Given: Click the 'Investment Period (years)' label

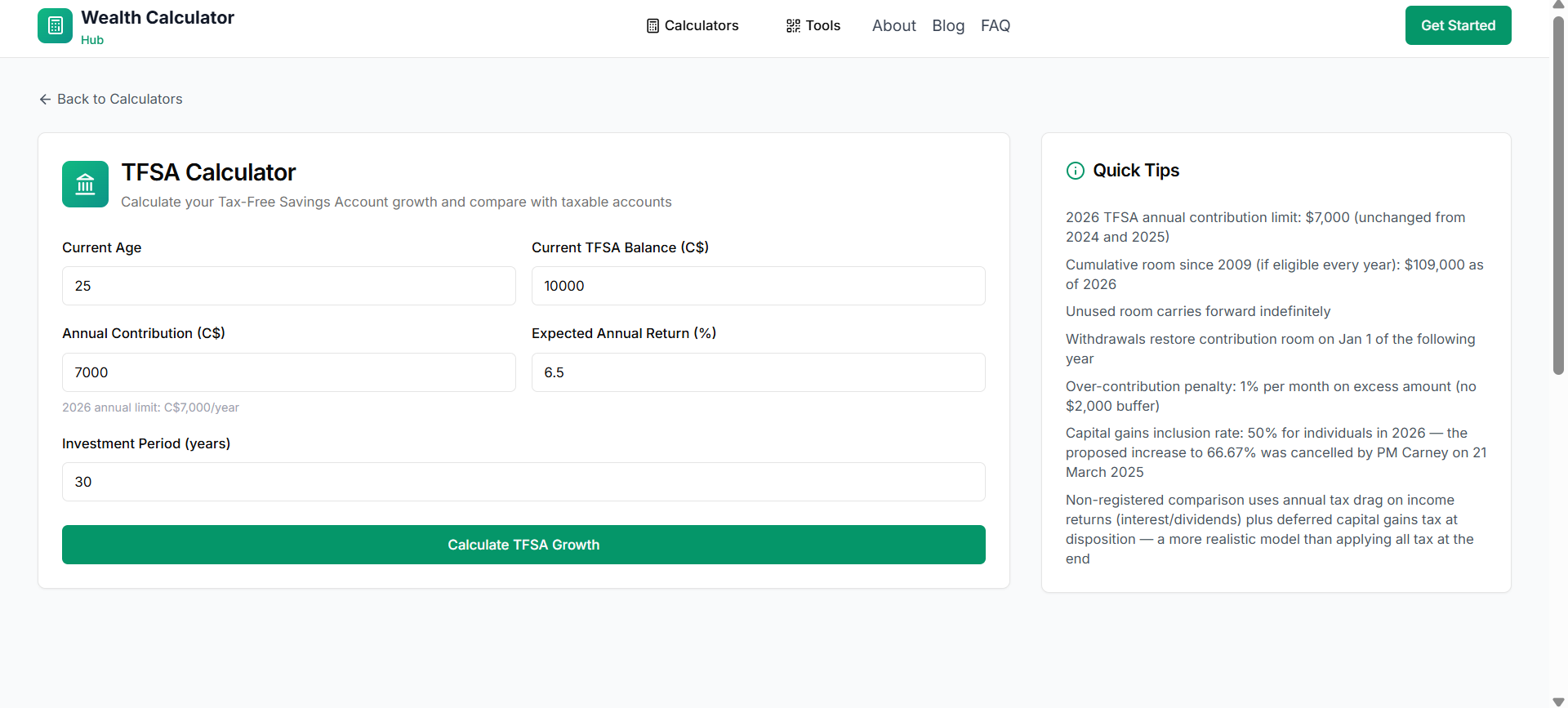Looking at the screenshot, I should coord(146,443).
